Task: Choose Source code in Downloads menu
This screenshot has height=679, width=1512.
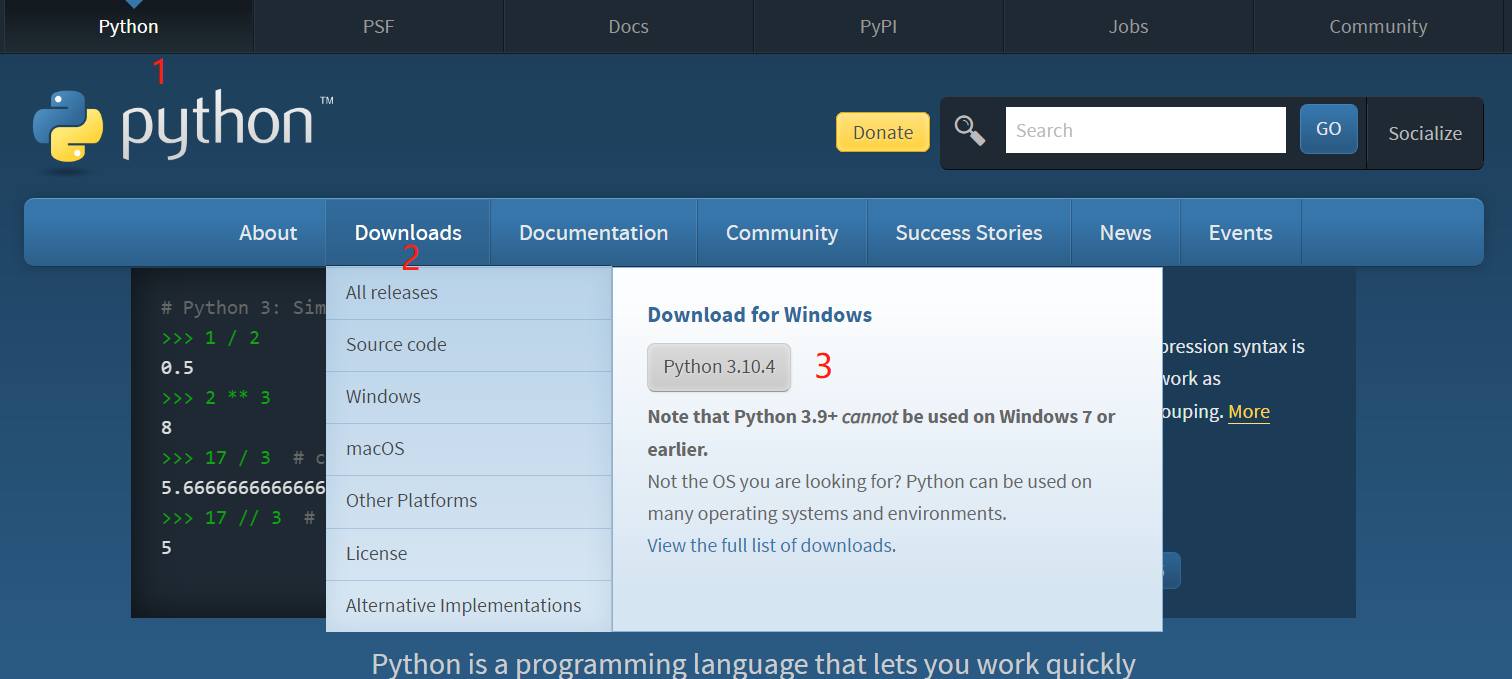Action: click(x=396, y=345)
